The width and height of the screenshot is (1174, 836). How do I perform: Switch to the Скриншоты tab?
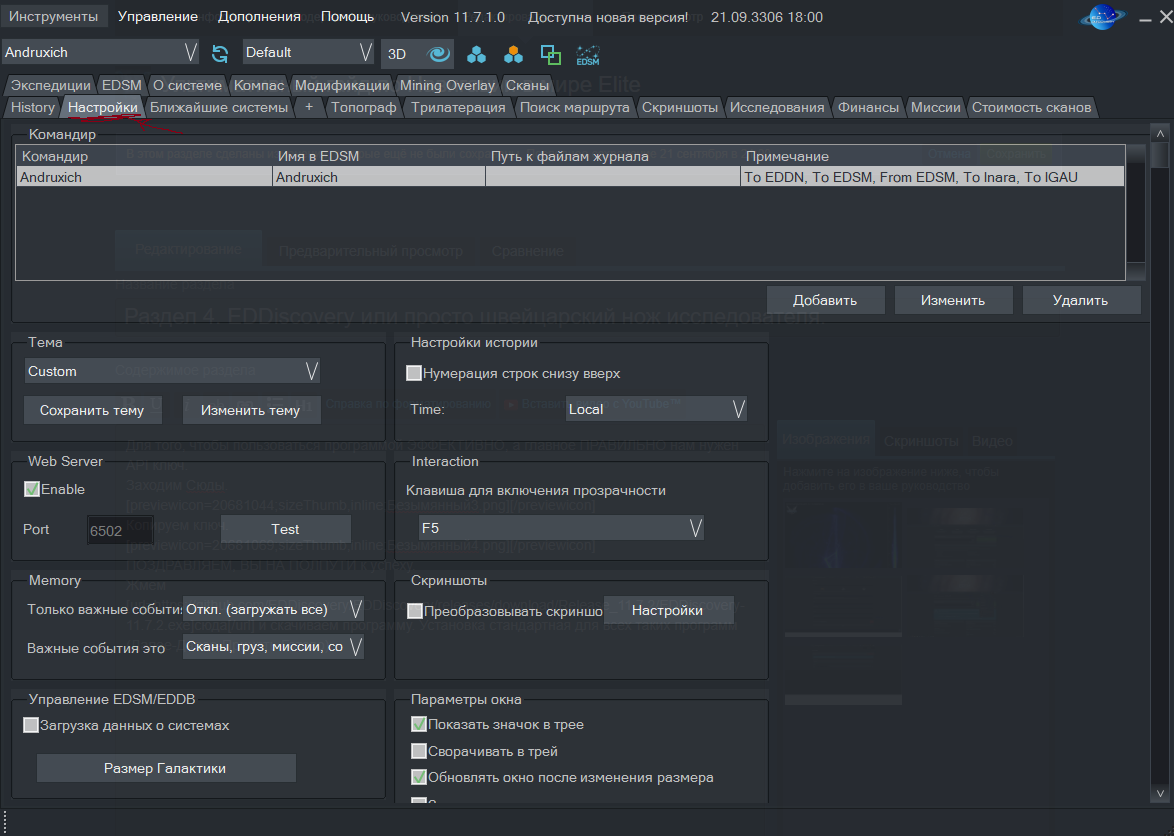pos(680,107)
